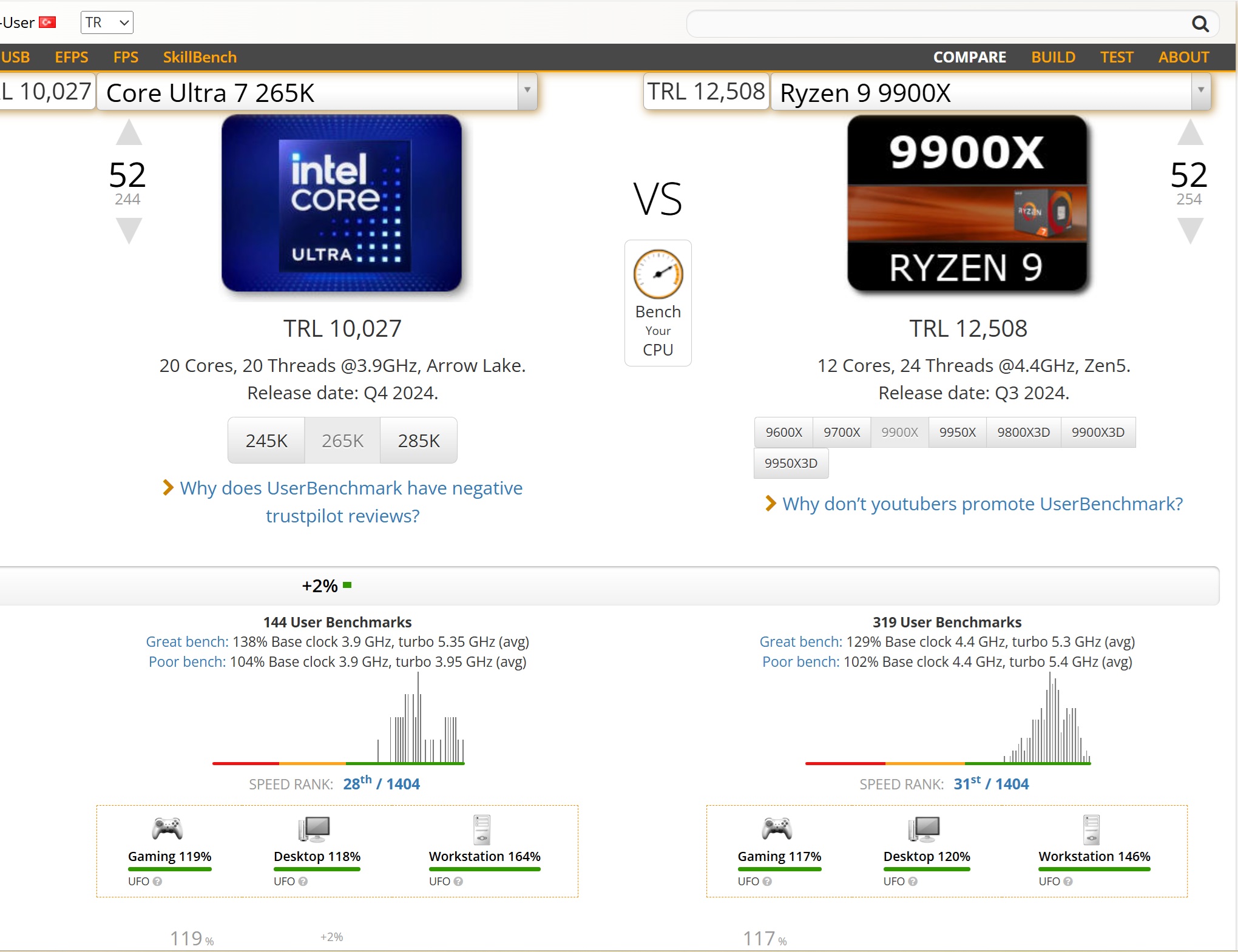
Task: Select the 9900X3D variant button
Action: tap(1098, 432)
